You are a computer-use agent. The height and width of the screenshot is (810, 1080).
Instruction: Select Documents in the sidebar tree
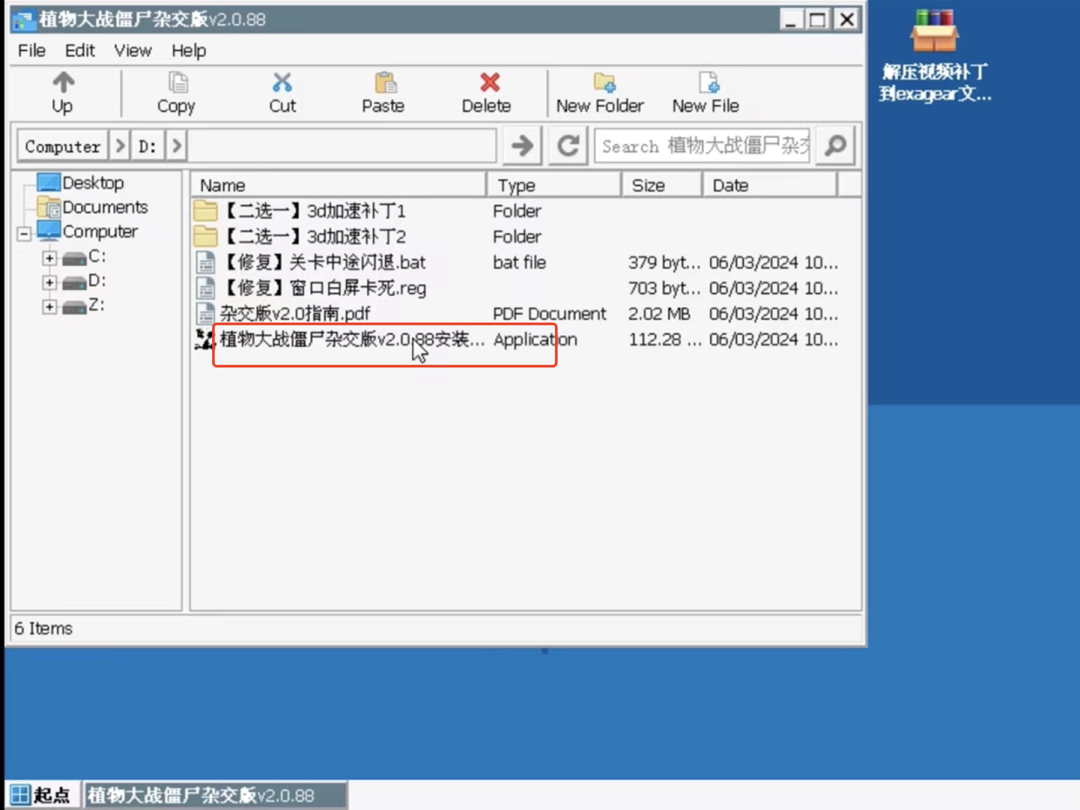(x=105, y=207)
